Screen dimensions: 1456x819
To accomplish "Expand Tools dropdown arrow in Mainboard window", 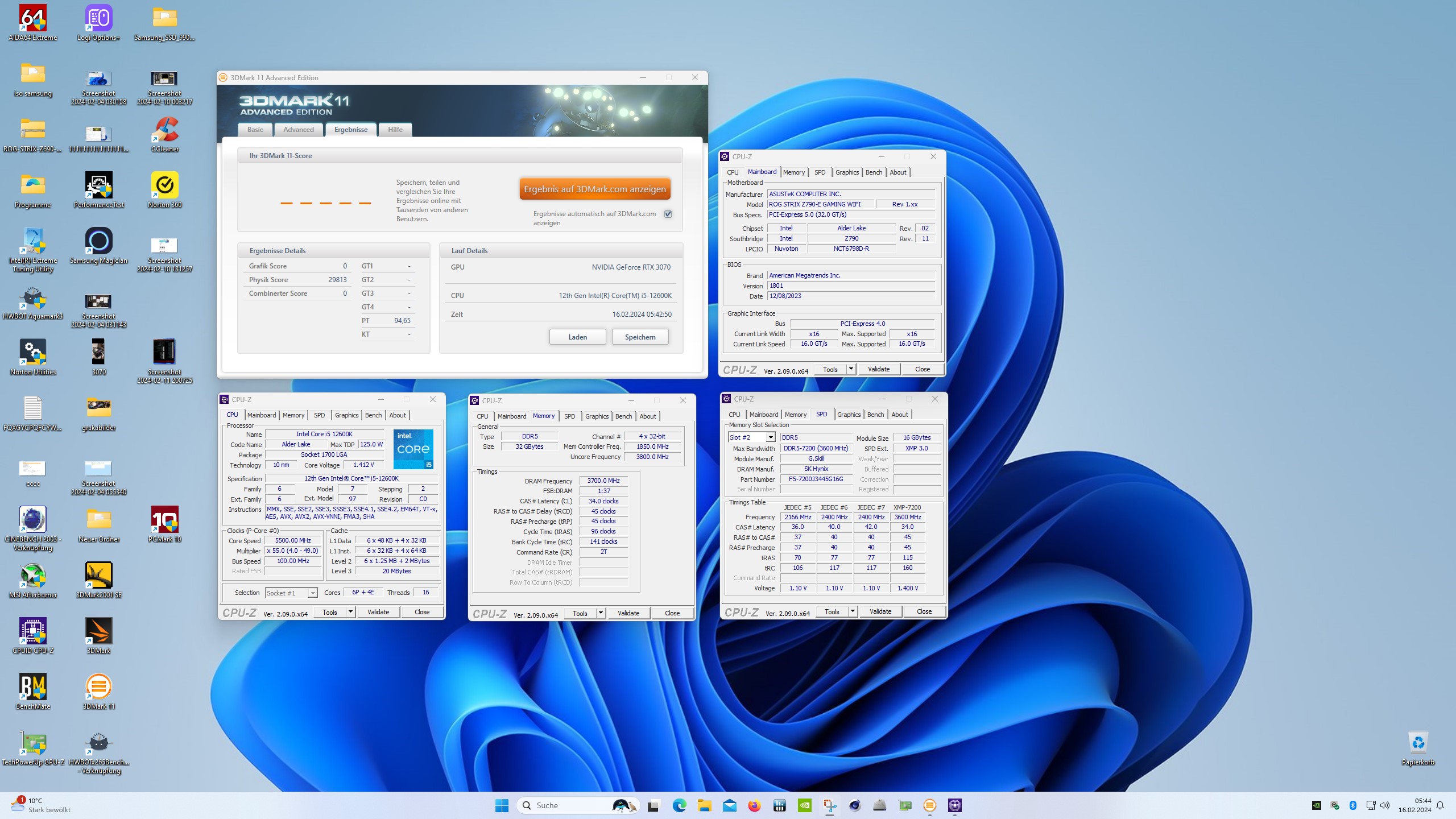I will coord(851,369).
